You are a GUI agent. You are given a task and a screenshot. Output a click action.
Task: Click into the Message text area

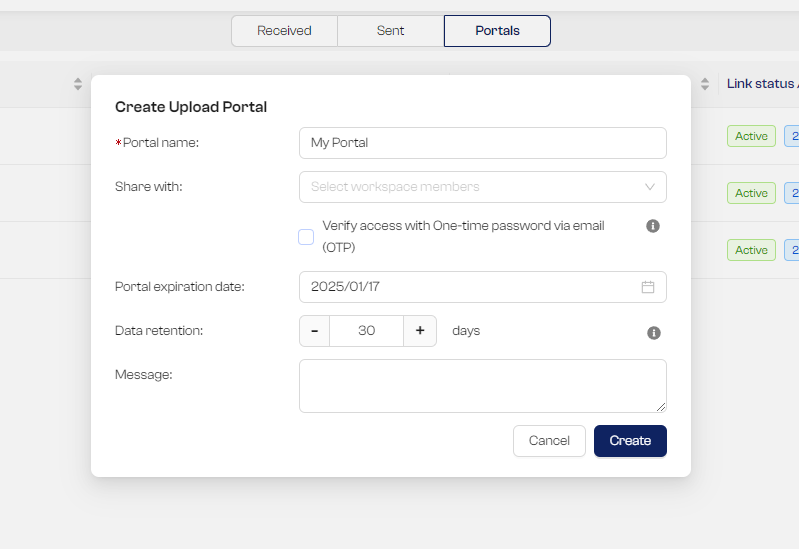point(482,386)
